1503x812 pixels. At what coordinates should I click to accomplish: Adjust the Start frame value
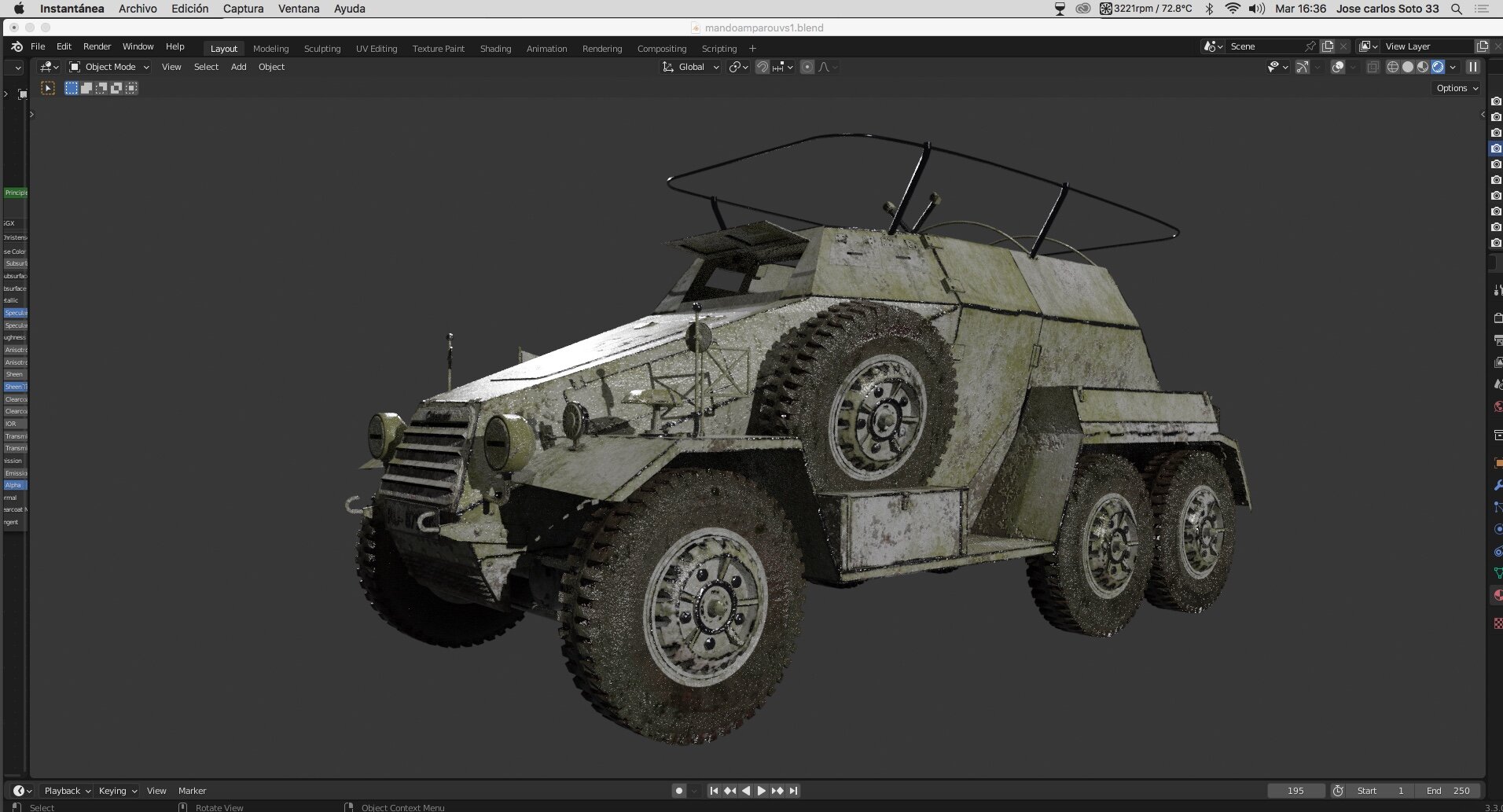[1381, 791]
